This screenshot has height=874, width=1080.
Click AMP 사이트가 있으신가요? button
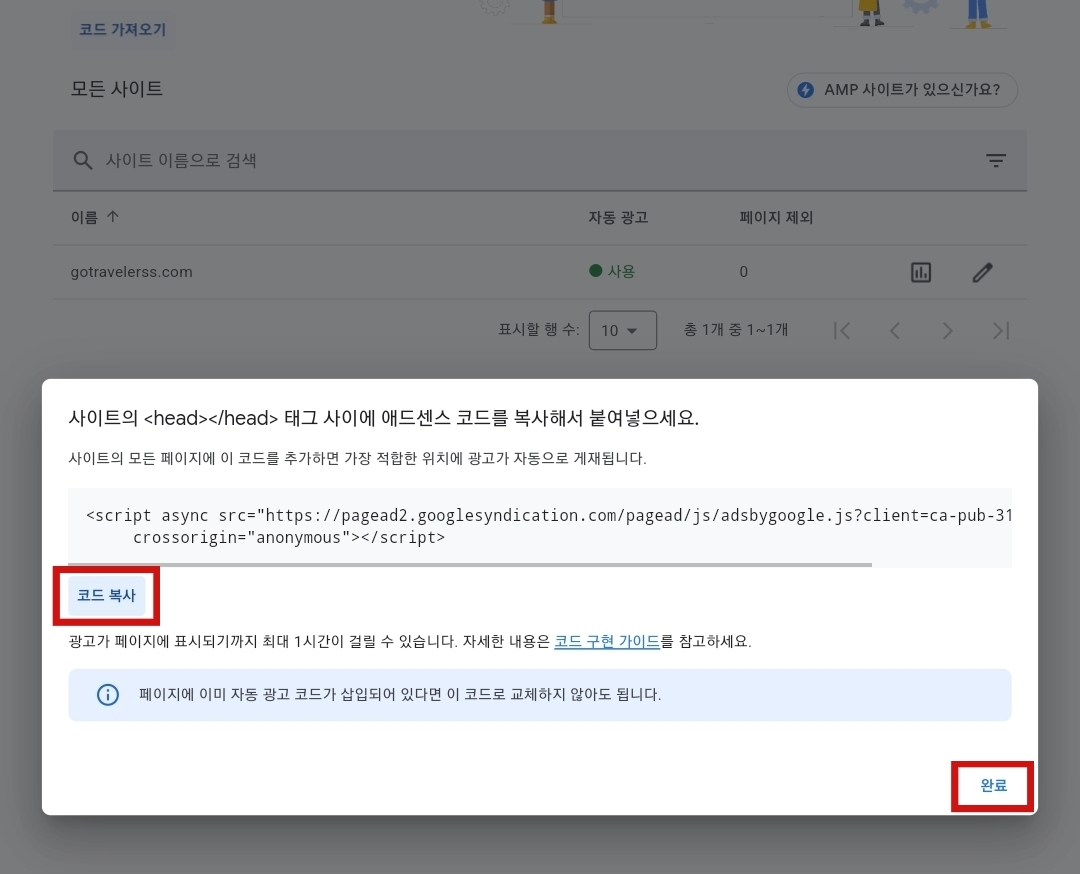pyautogui.click(x=902, y=90)
